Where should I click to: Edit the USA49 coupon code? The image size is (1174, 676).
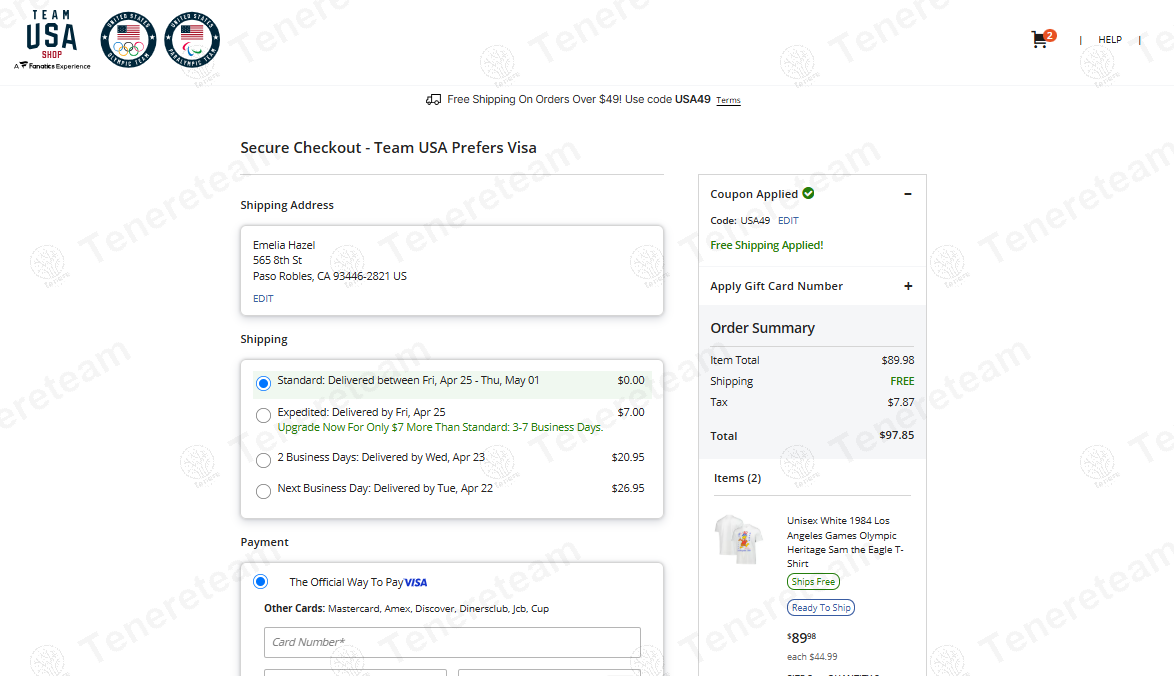[788, 220]
